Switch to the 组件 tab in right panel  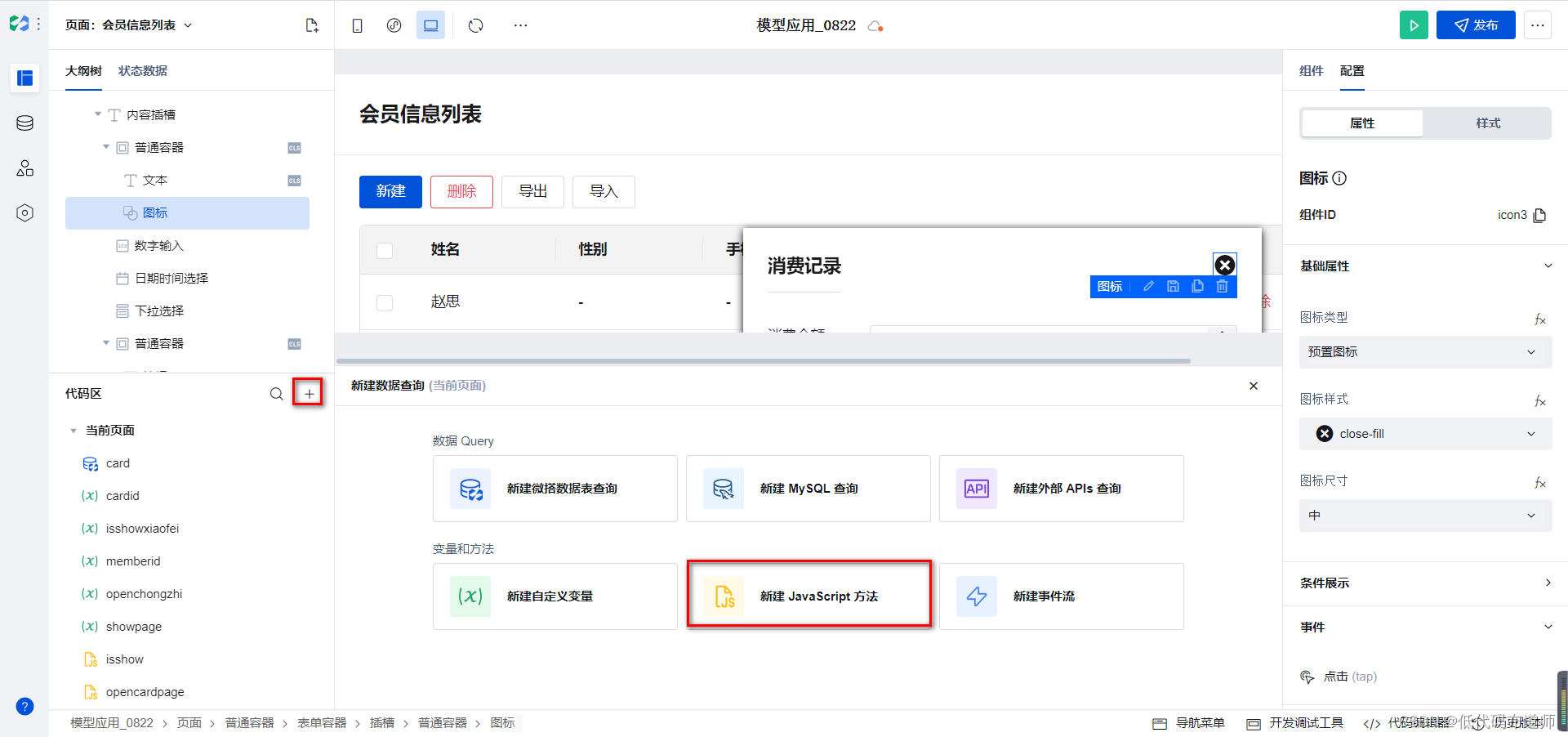pyautogui.click(x=1311, y=71)
